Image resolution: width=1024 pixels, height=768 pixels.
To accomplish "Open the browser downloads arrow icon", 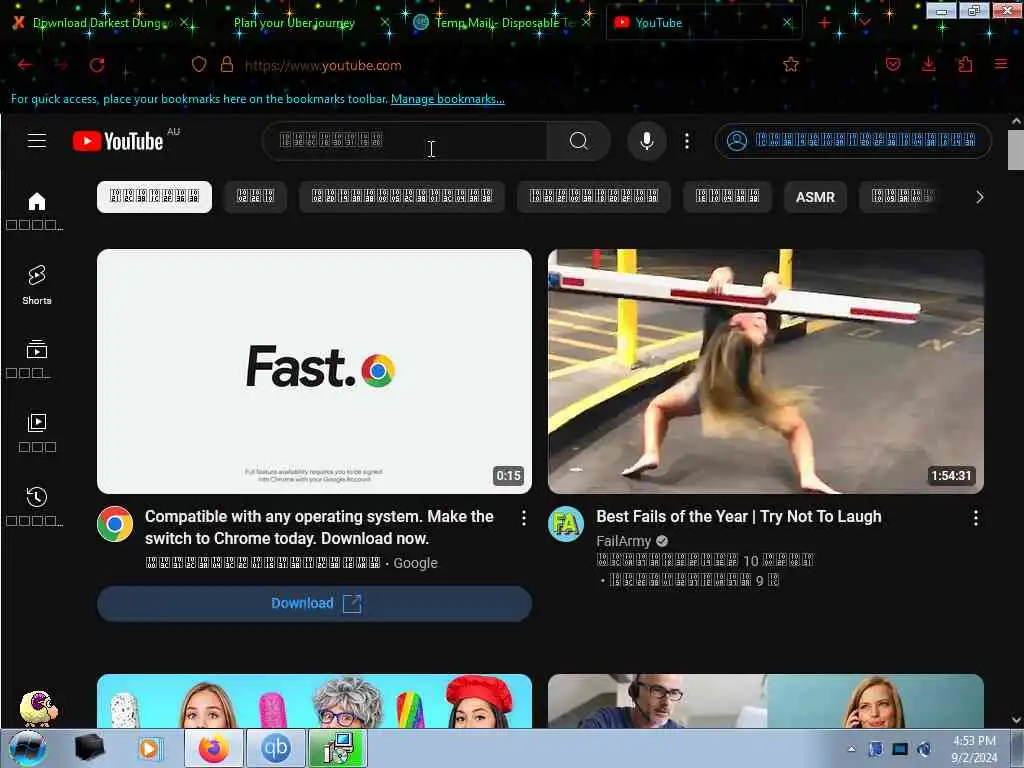I will pos(928,64).
